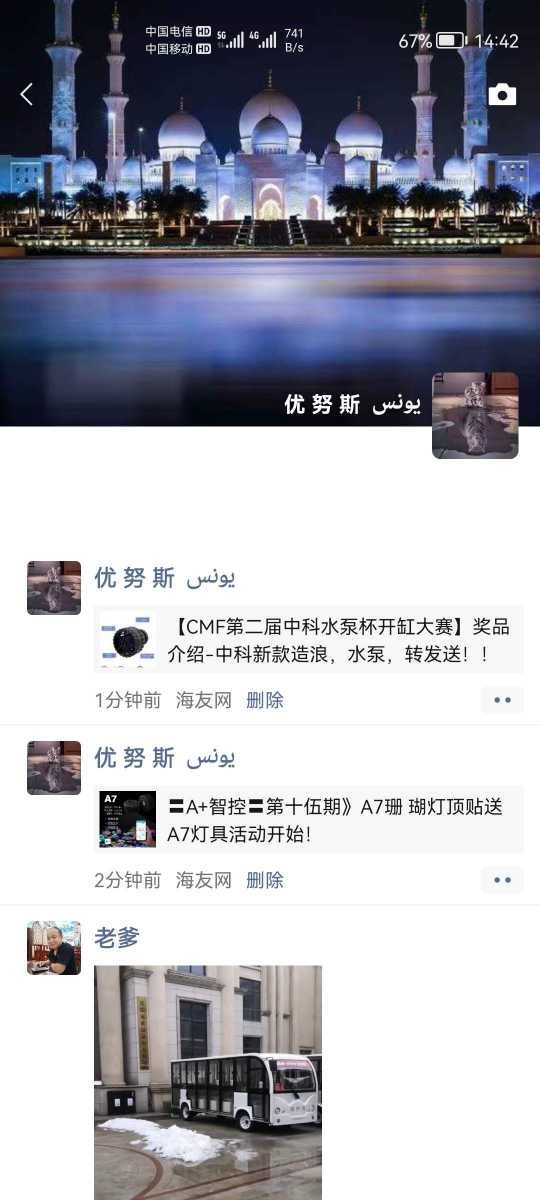Delete the post from 2分钟前

click(265, 880)
